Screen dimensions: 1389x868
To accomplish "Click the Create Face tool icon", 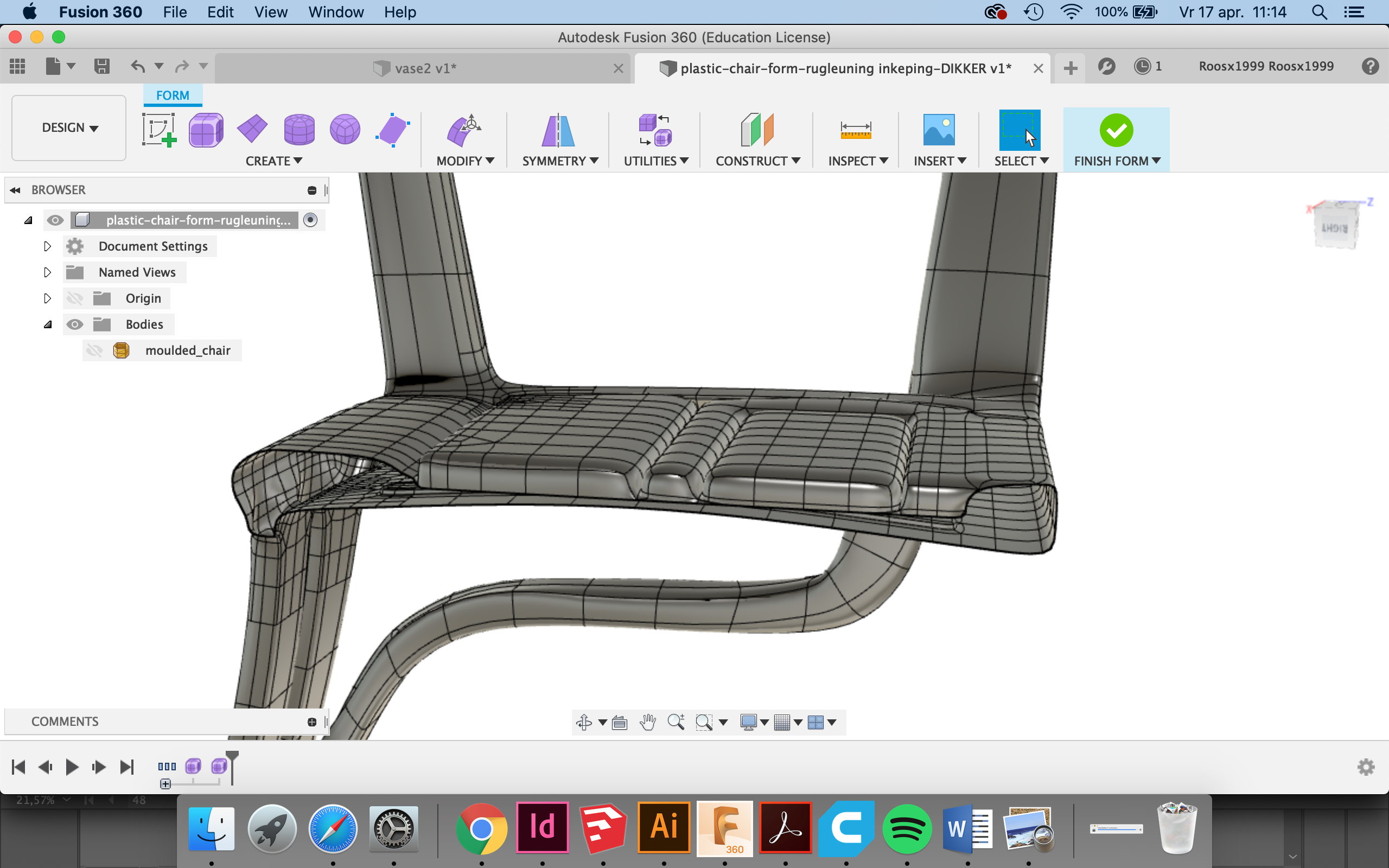I will tap(393, 130).
